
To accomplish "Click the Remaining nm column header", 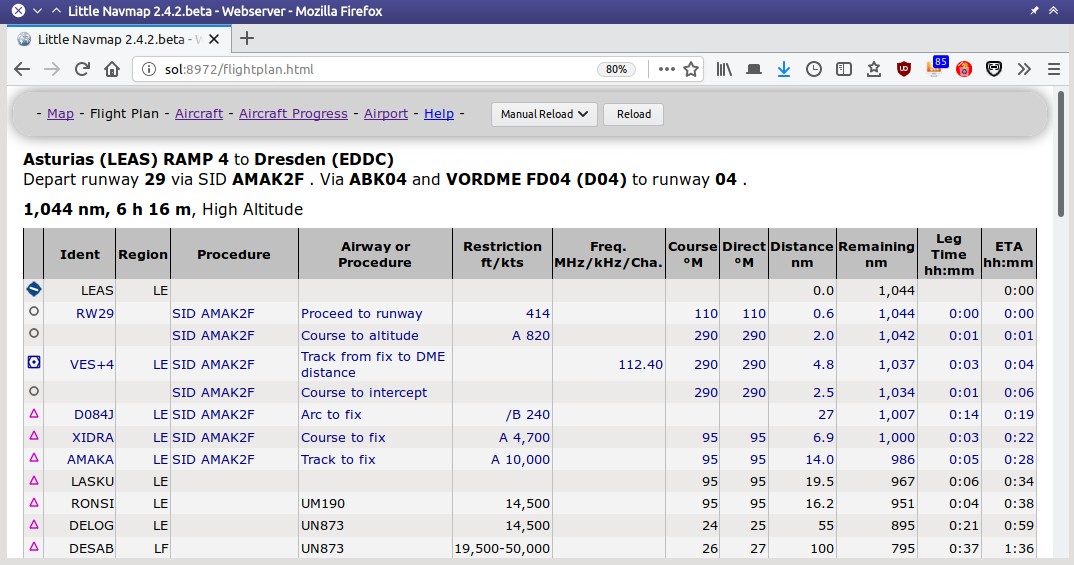I will (x=876, y=254).
